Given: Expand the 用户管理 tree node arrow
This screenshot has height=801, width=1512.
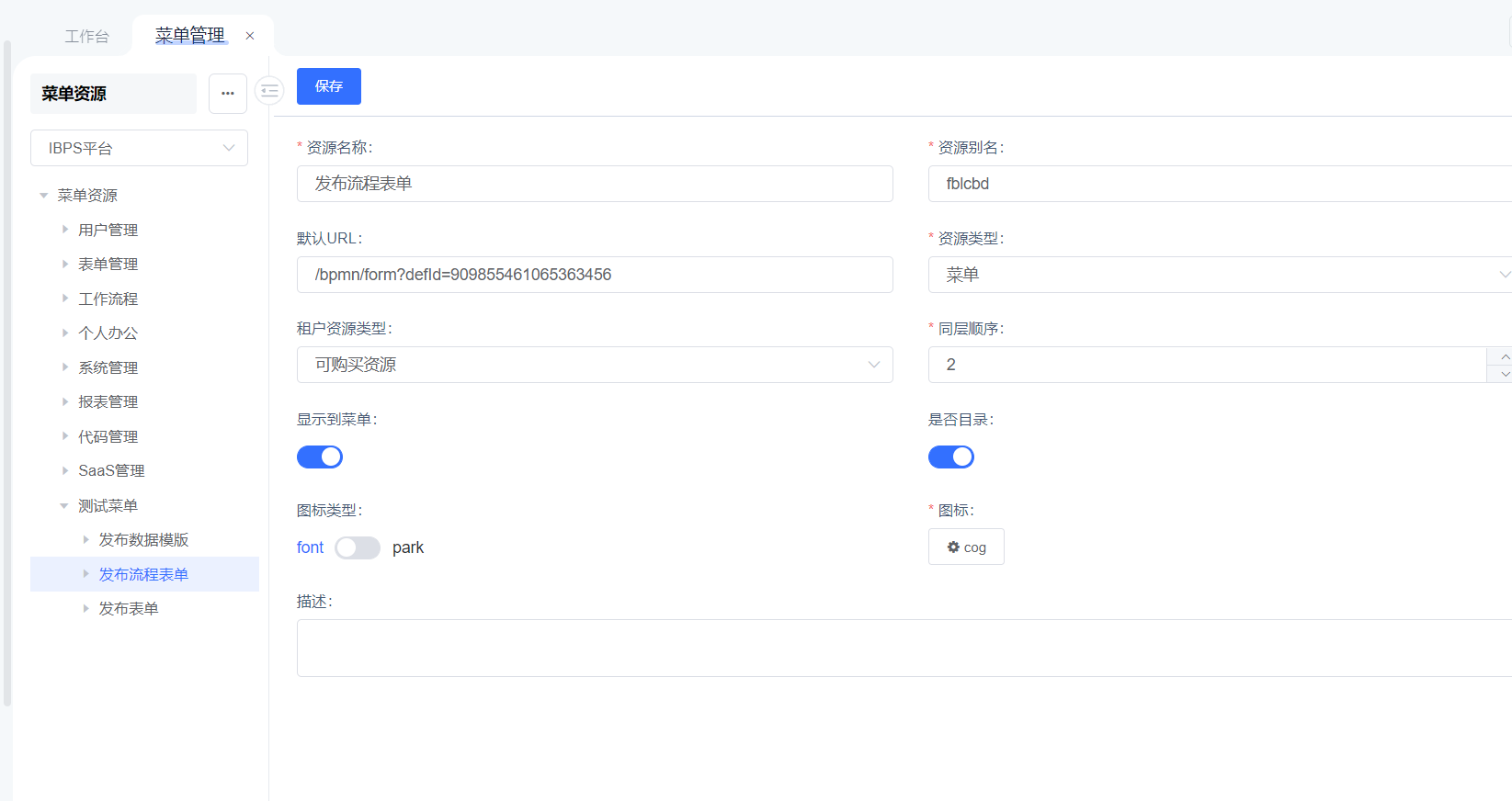Looking at the screenshot, I should click(64, 230).
